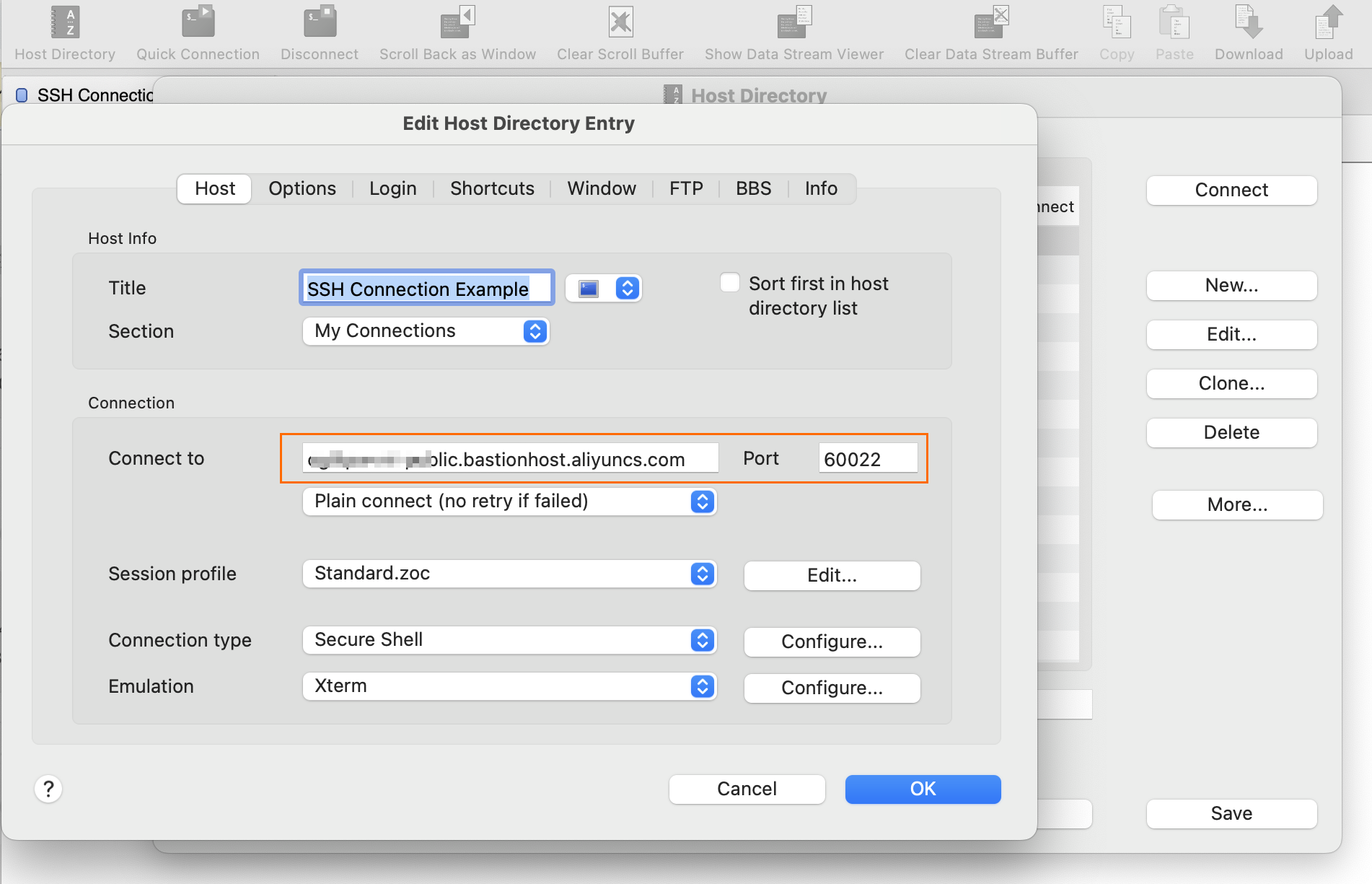Expand the Plain connect retry dropdown
This screenshot has height=884, width=1372.
(x=509, y=502)
